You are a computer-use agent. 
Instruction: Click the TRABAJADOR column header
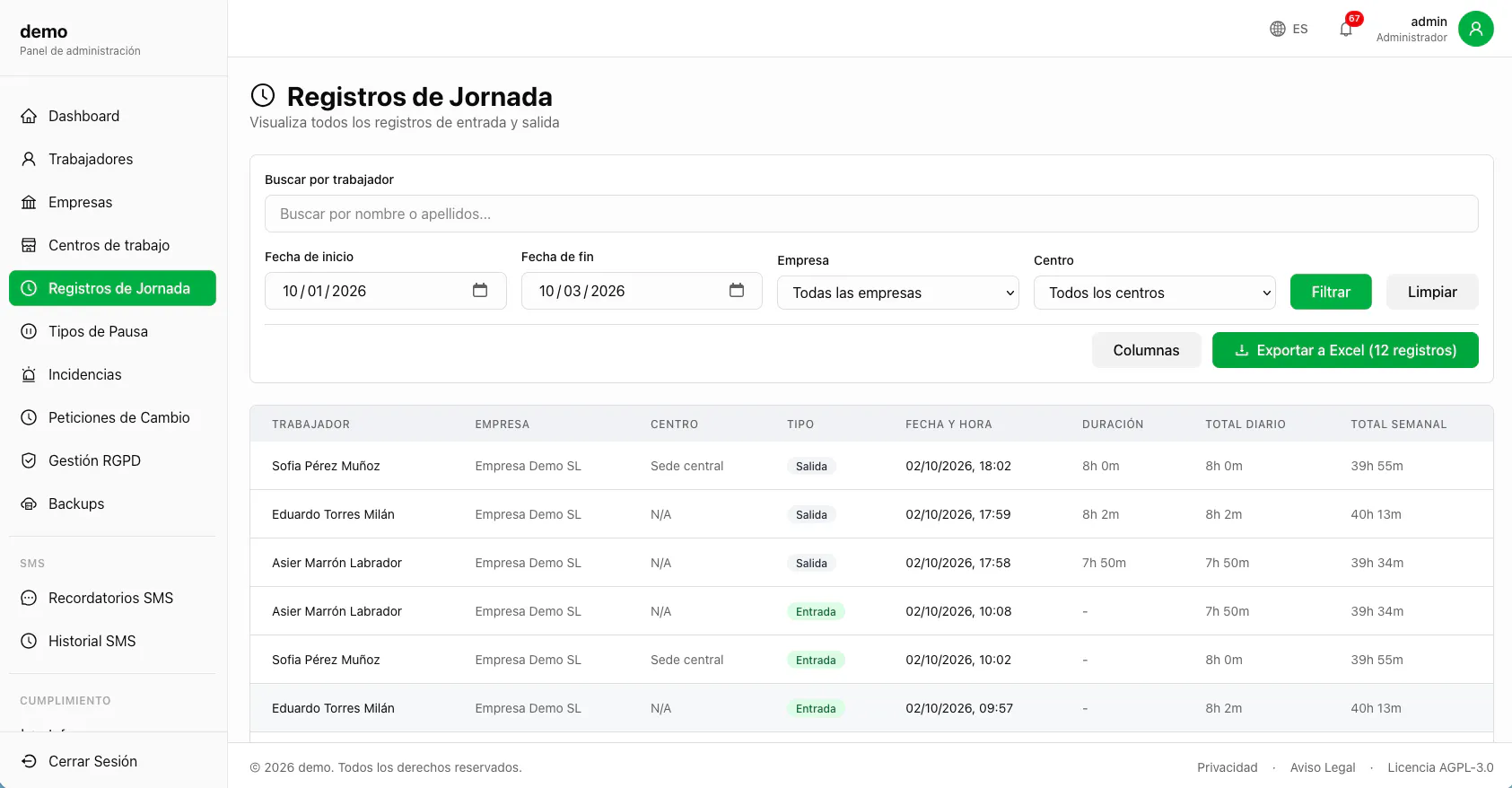pyautogui.click(x=310, y=425)
